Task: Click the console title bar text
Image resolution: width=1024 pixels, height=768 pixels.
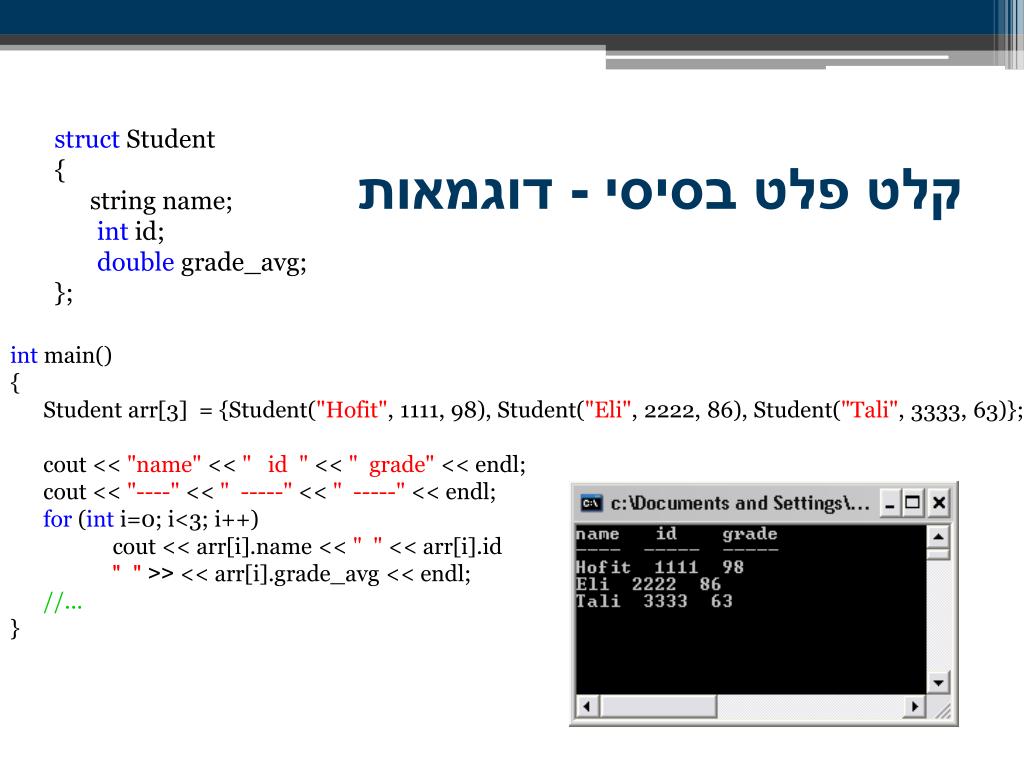Action: [x=740, y=503]
